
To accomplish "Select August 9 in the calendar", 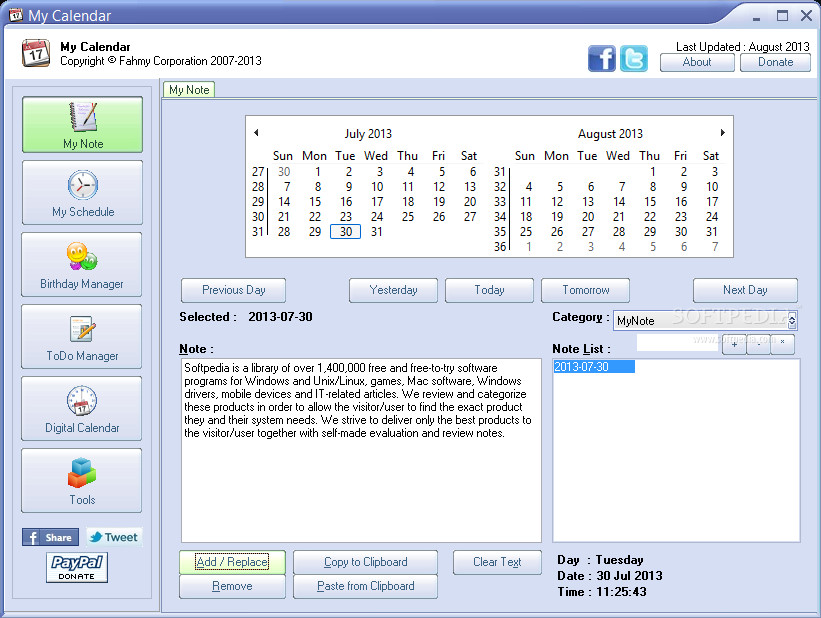I will click(684, 187).
